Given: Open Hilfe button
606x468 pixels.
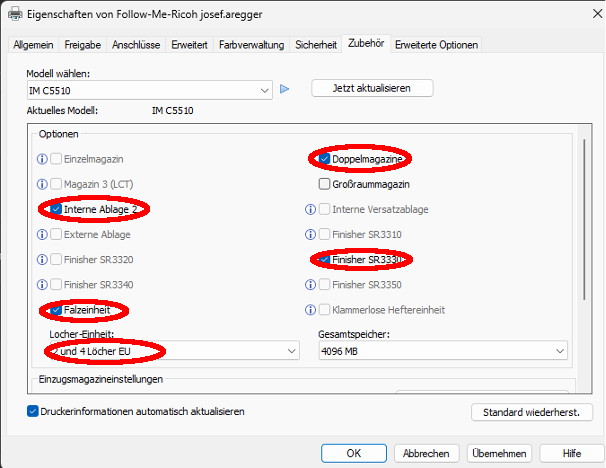Looking at the screenshot, I should 572,453.
